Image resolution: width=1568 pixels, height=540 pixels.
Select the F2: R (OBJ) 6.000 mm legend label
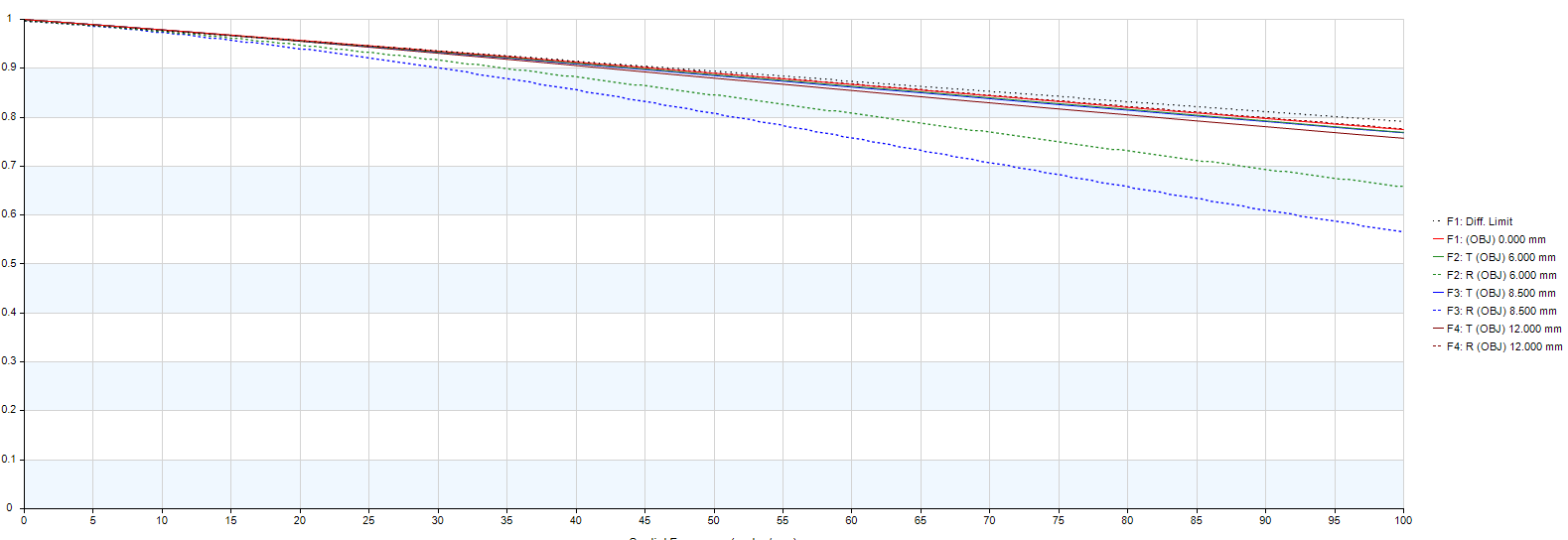click(1500, 275)
